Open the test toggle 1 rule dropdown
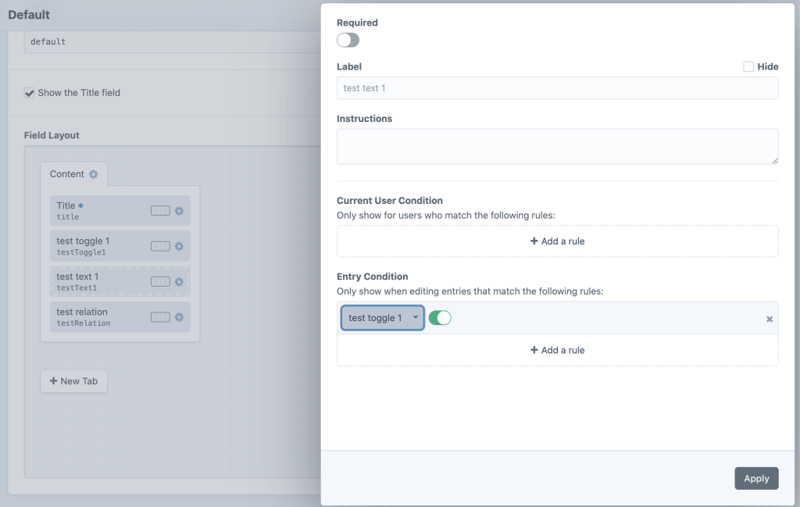The image size is (800, 507). [x=382, y=318]
